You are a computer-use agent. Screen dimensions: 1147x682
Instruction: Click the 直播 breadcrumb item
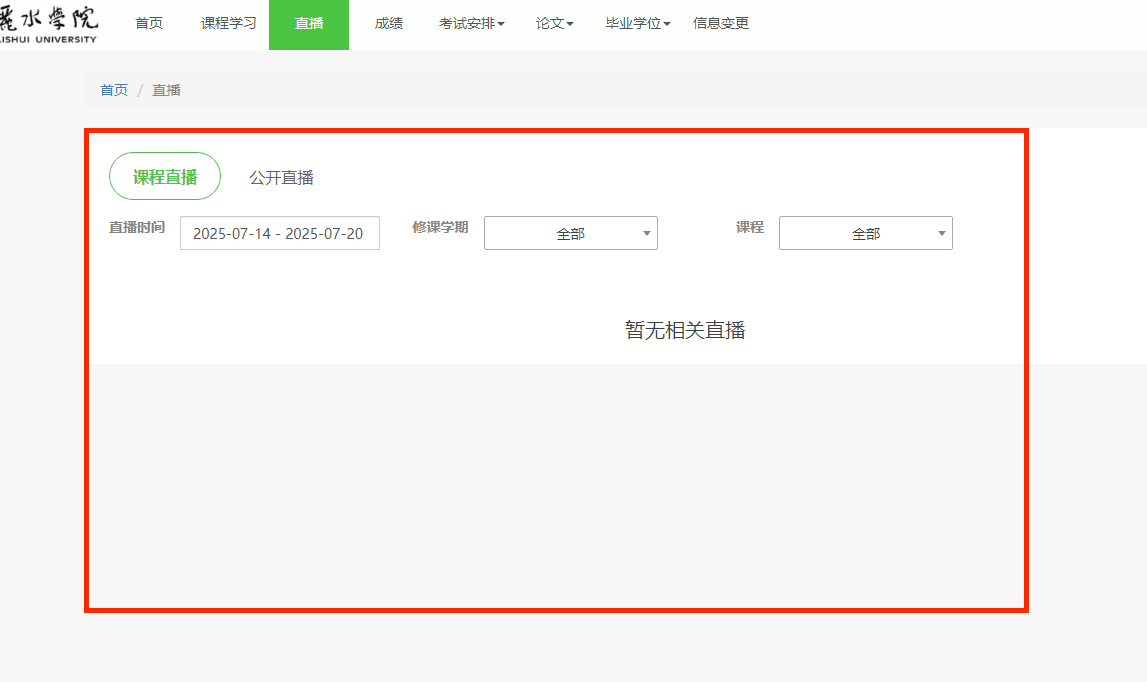tap(166, 90)
